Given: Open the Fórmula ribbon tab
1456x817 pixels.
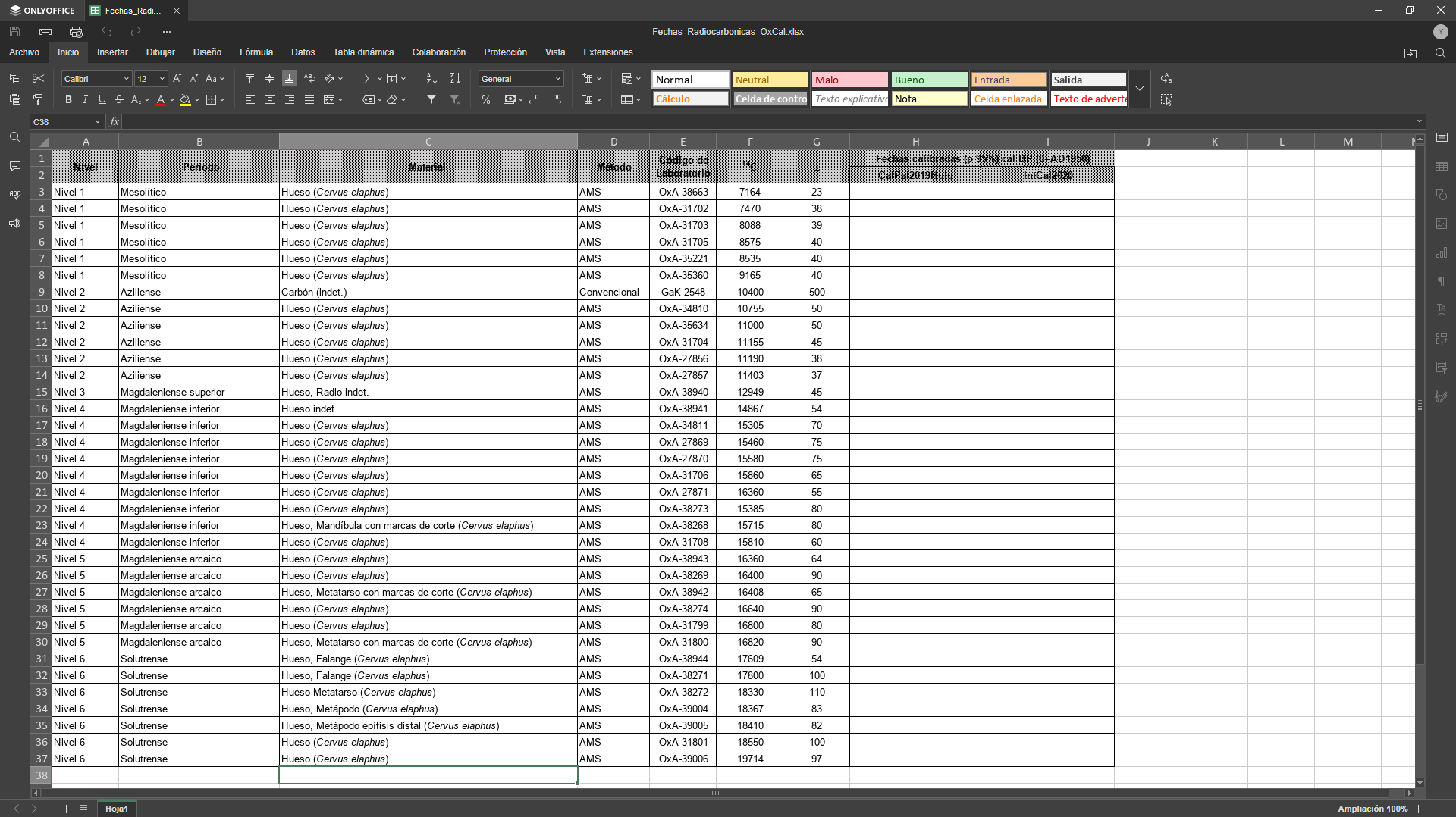Looking at the screenshot, I should coord(256,52).
